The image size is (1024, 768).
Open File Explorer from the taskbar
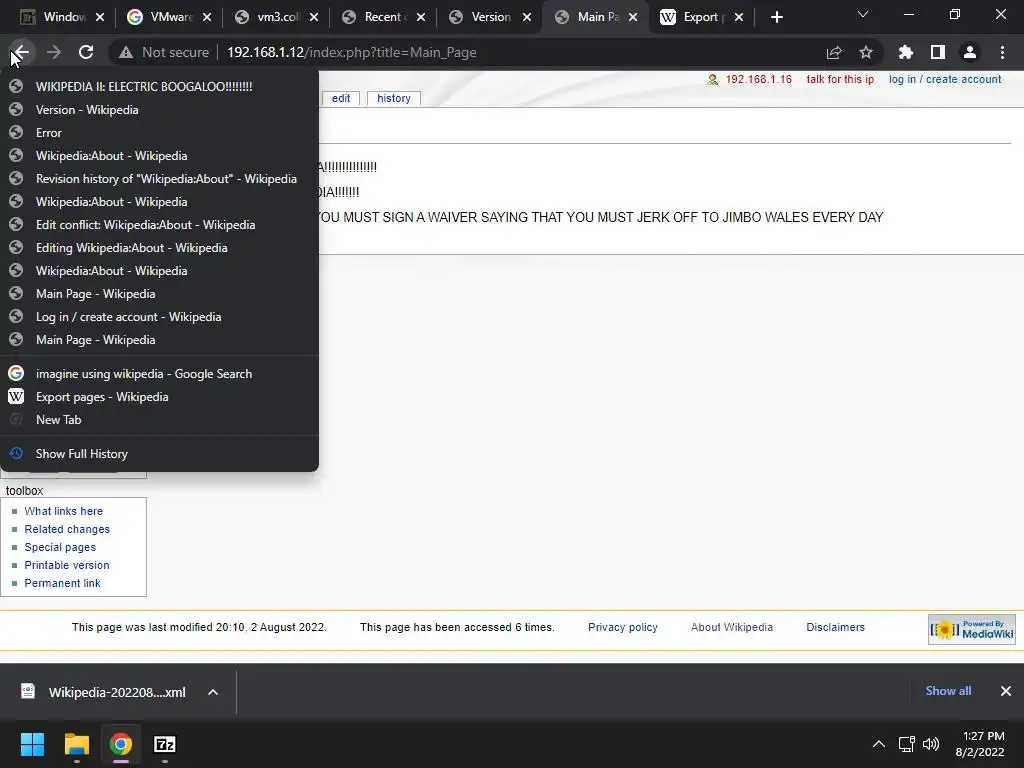(x=76, y=744)
